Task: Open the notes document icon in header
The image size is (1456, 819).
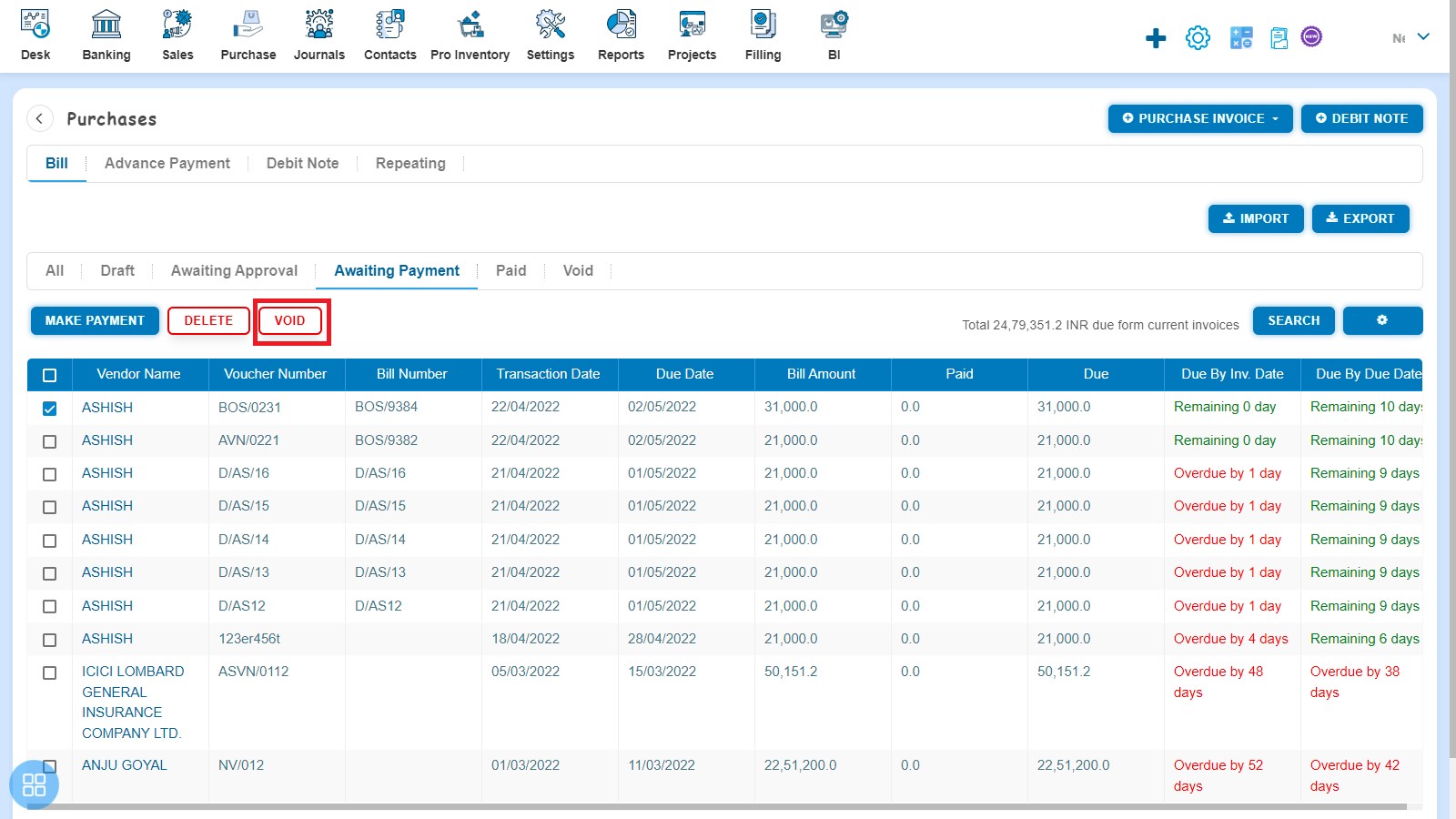Action: 1279,38
